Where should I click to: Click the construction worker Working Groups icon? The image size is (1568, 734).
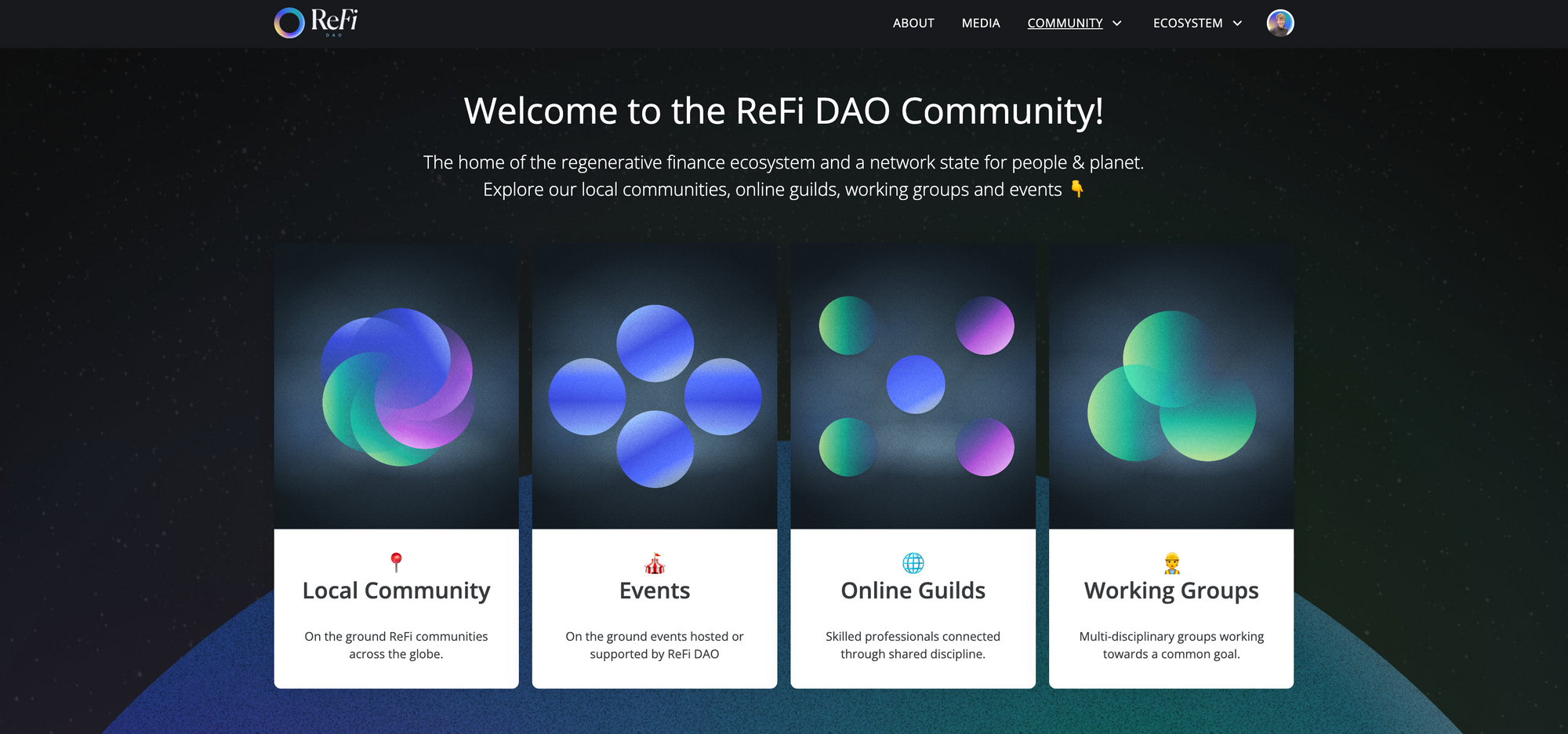tap(1171, 563)
